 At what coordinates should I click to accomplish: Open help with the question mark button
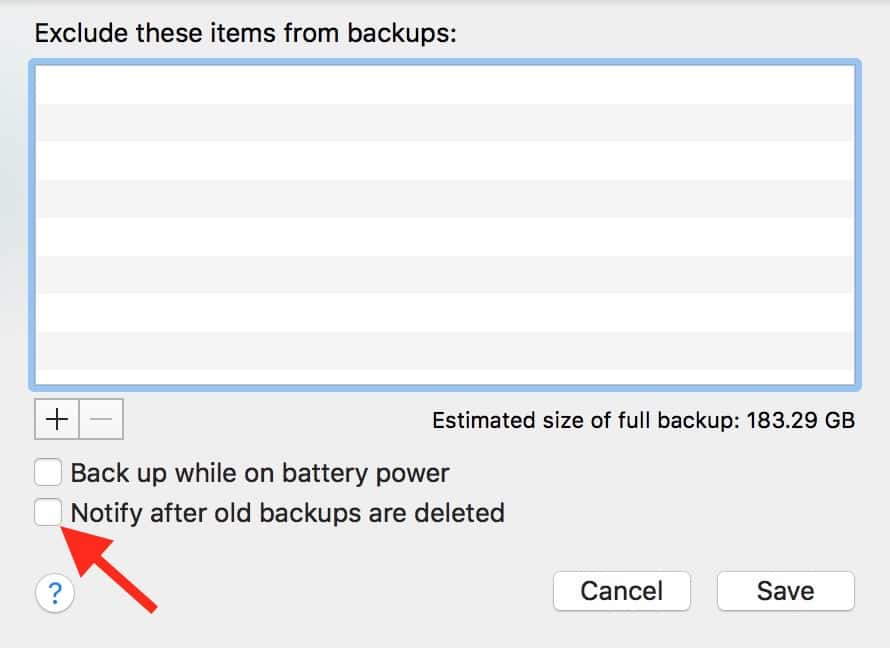click(x=54, y=593)
